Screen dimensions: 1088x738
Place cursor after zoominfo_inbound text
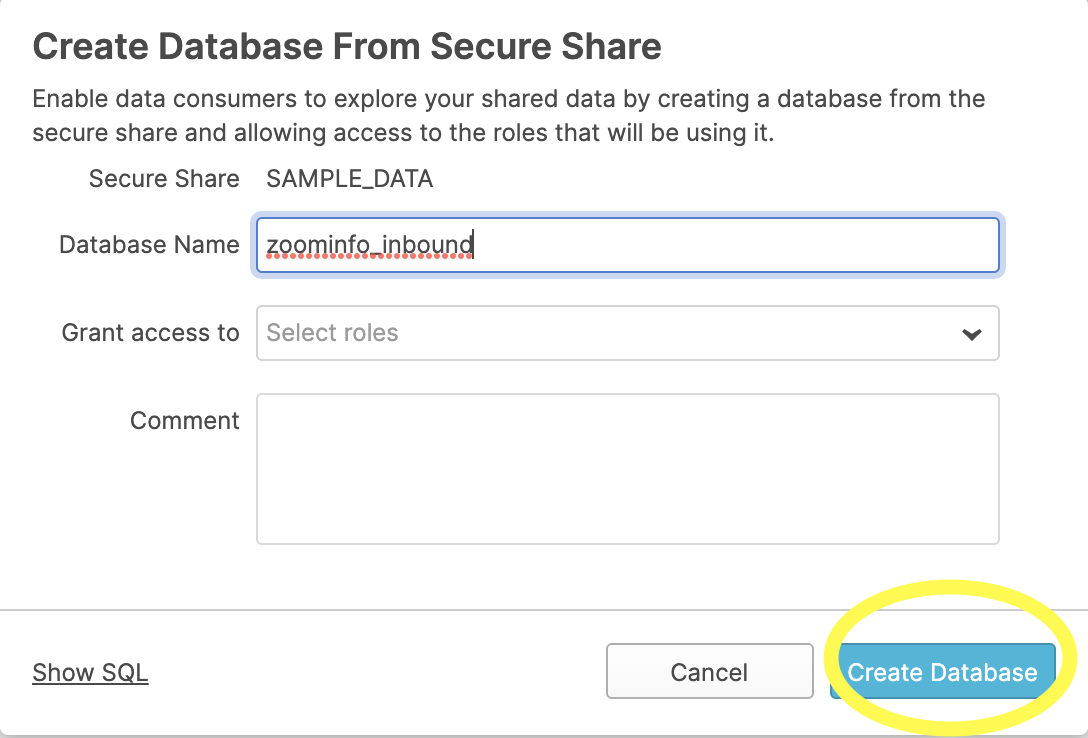pyautogui.click(x=474, y=245)
